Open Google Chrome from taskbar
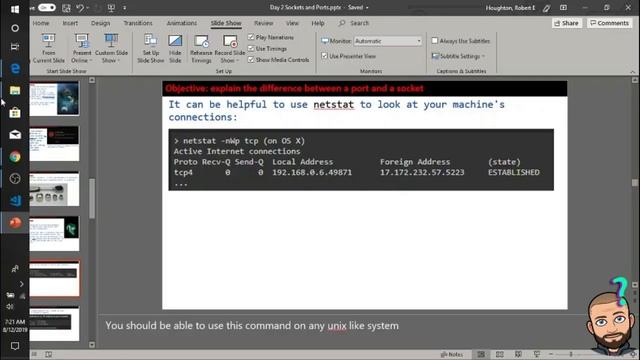This screenshot has width=640, height=360. tap(15, 157)
